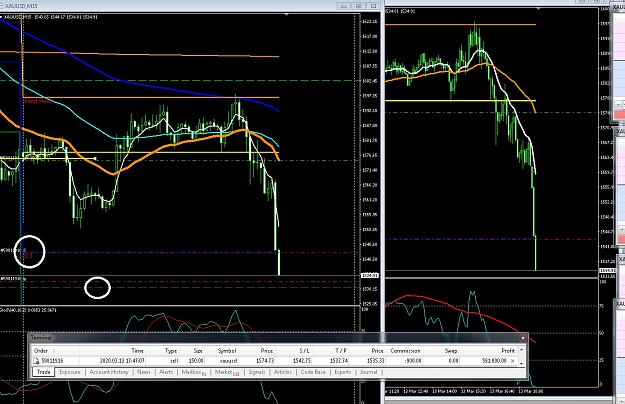Sort by the Profit column header

pyautogui.click(x=508, y=351)
